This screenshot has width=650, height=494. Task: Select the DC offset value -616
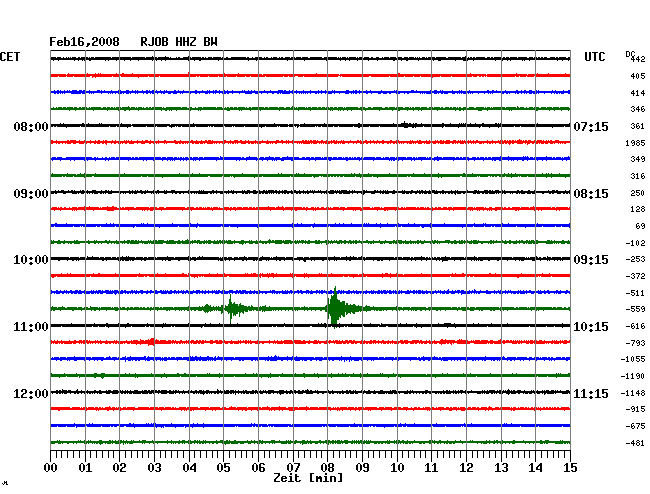pyautogui.click(x=635, y=326)
